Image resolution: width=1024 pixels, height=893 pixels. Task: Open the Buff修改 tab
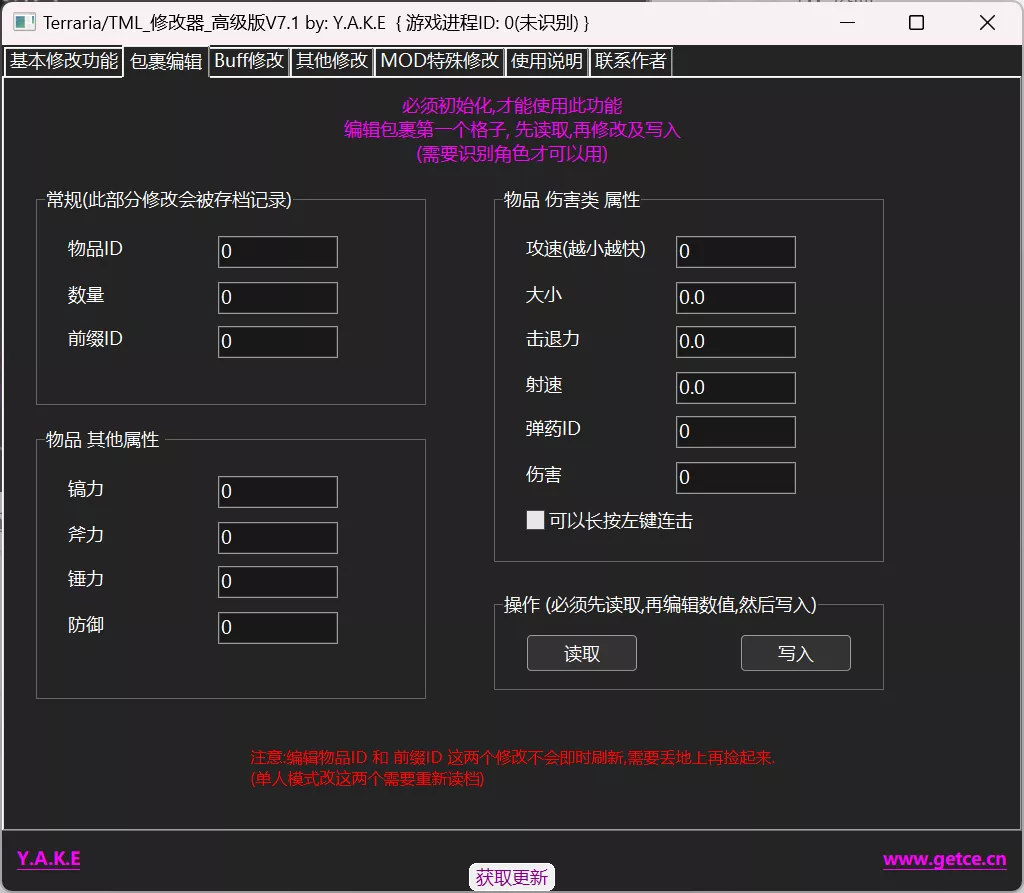[x=249, y=61]
